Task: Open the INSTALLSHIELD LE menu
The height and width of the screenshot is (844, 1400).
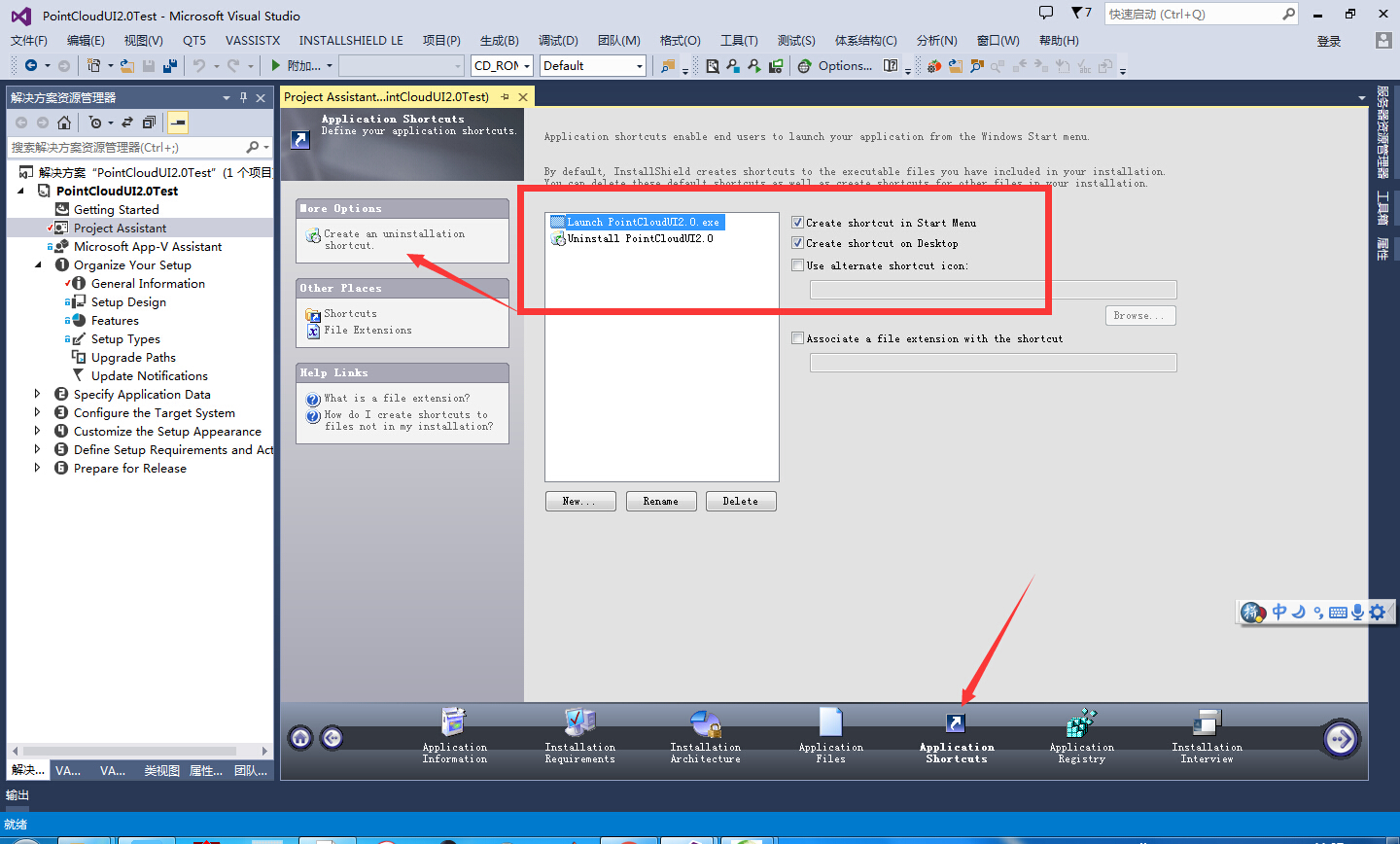Action: tap(351, 40)
